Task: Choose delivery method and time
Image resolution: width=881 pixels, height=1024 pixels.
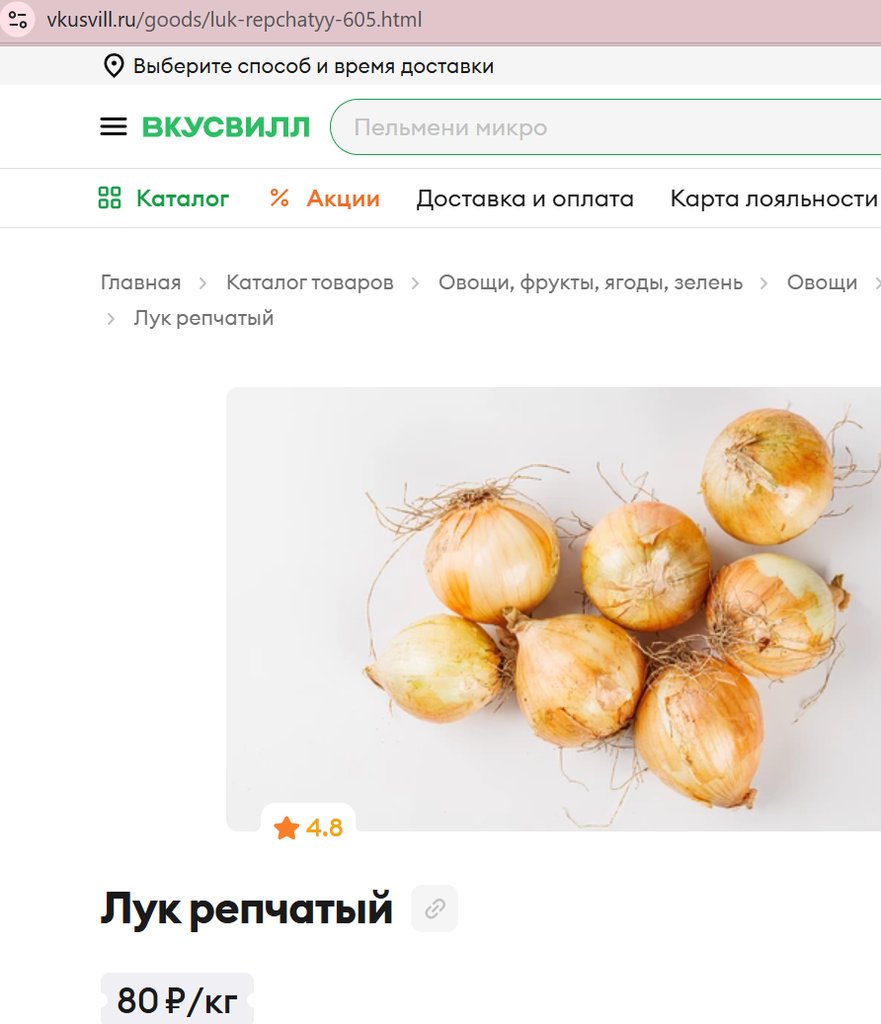Action: tap(313, 66)
